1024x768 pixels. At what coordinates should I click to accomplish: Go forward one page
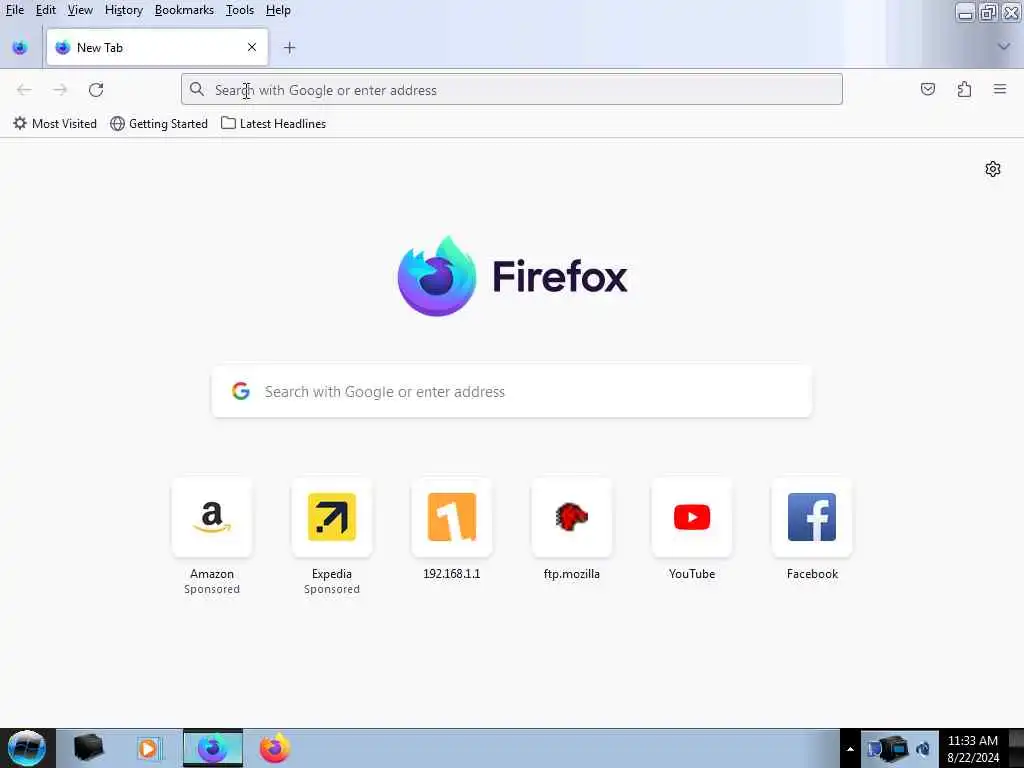tap(60, 89)
